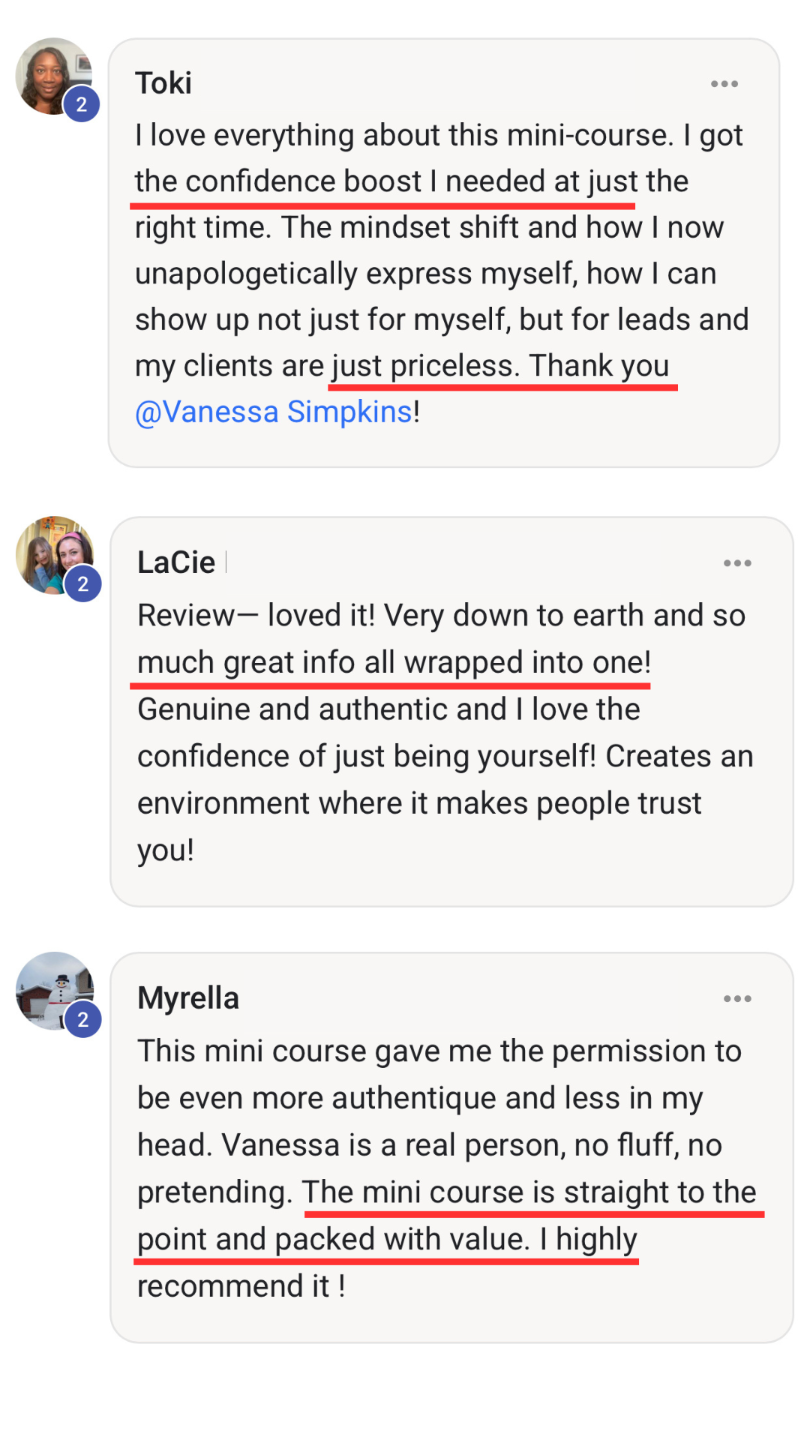The height and width of the screenshot is (1440, 810).
Task: Click the commenter name LaCie
Action: (176, 562)
